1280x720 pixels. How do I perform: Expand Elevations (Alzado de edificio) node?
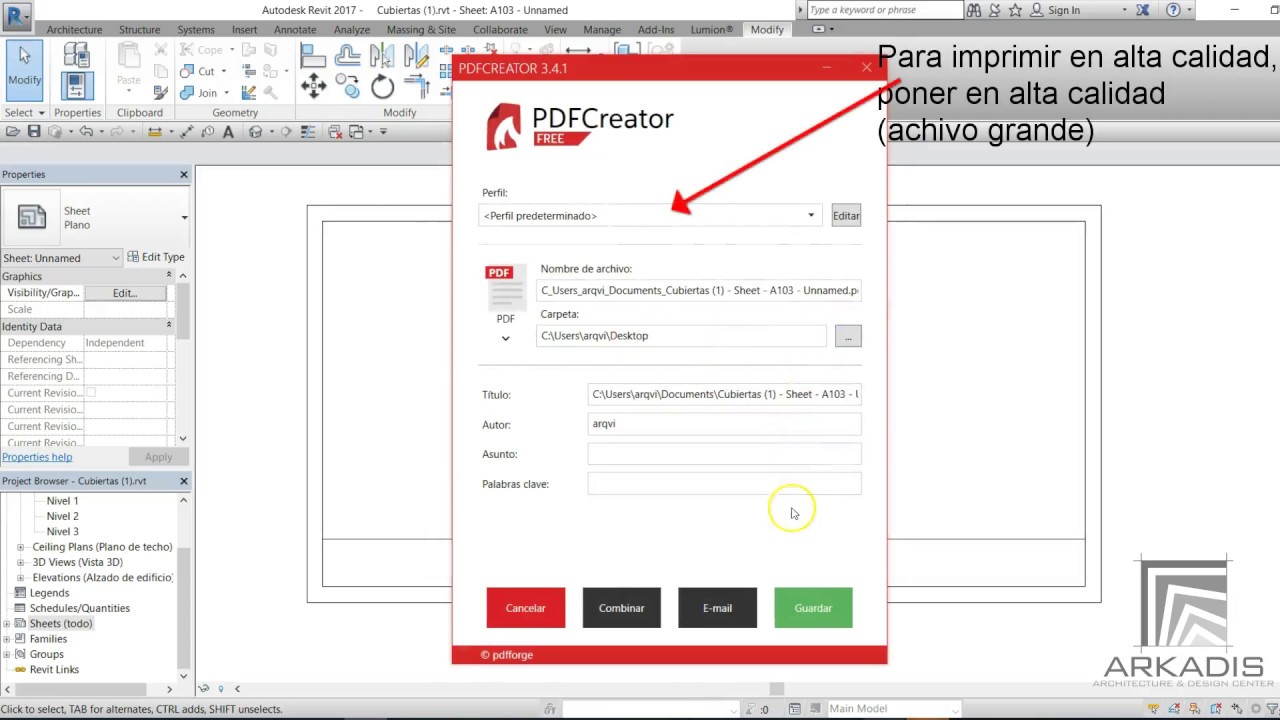pyautogui.click(x=21, y=577)
